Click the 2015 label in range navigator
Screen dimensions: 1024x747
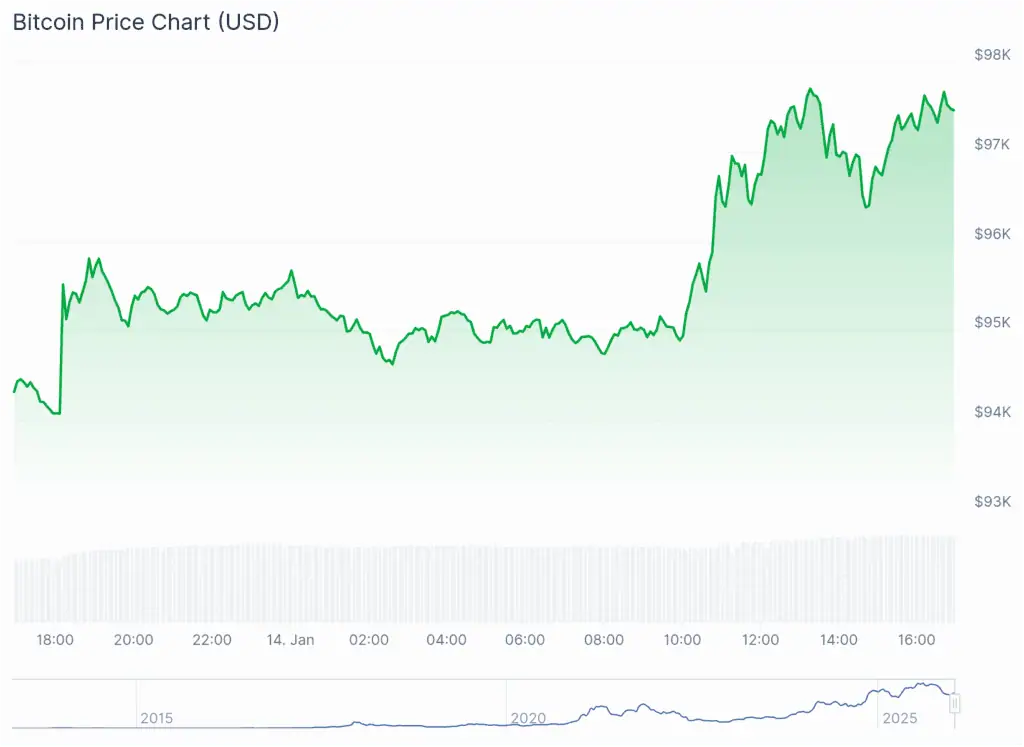click(156, 718)
